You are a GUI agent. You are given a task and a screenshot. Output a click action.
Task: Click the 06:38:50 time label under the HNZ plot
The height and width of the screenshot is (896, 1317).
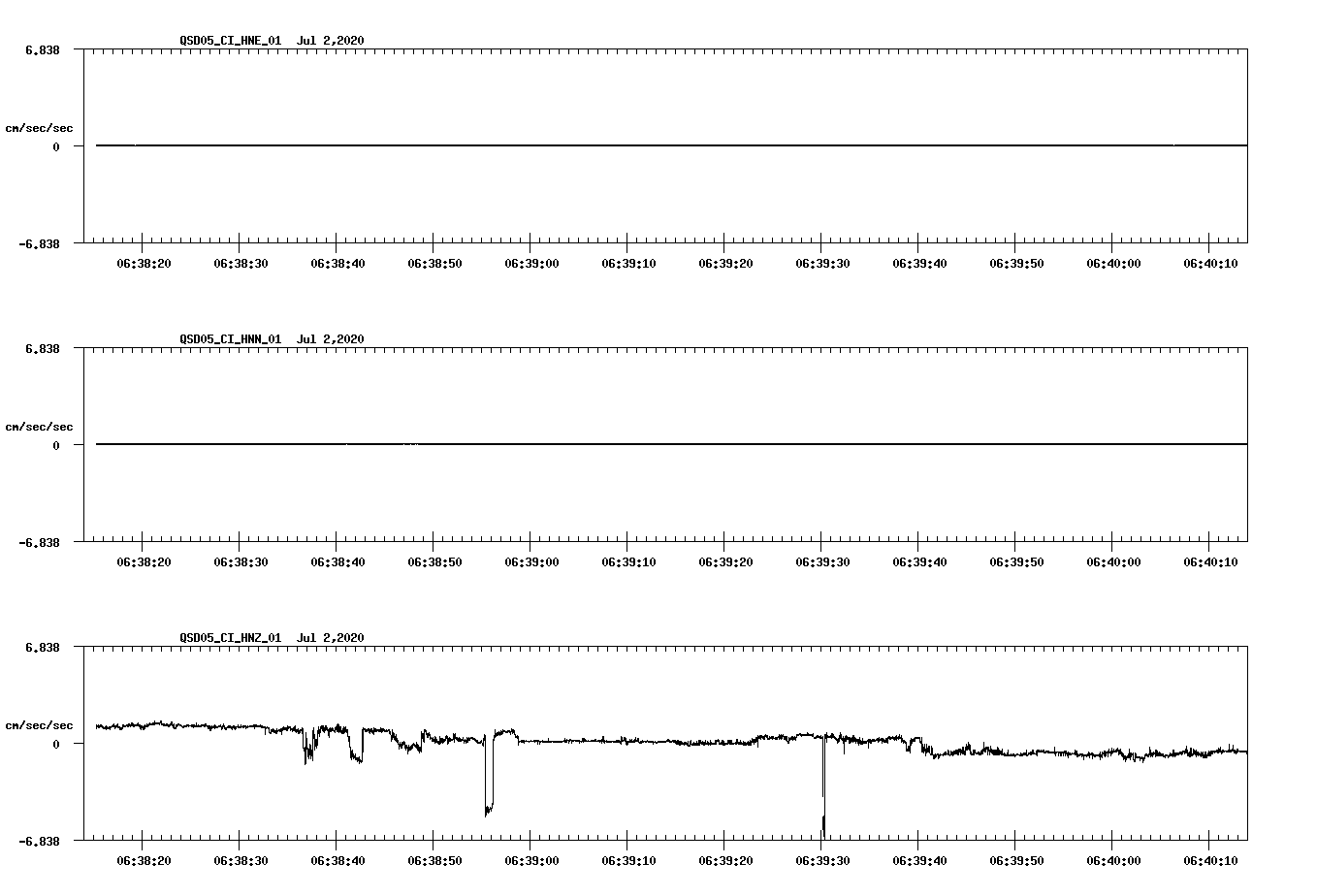pyautogui.click(x=434, y=860)
